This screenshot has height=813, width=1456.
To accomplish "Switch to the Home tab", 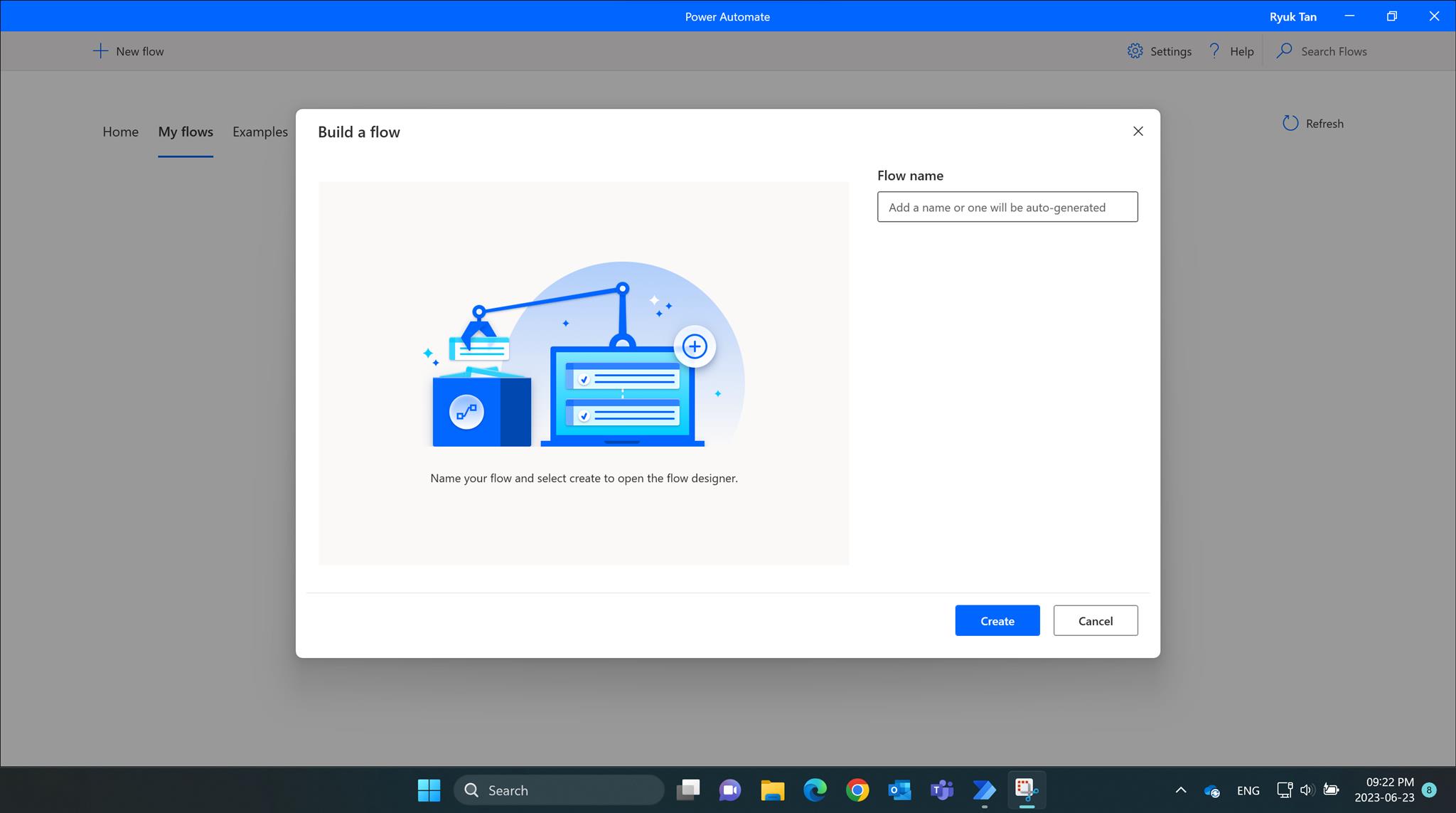I will coord(121,132).
